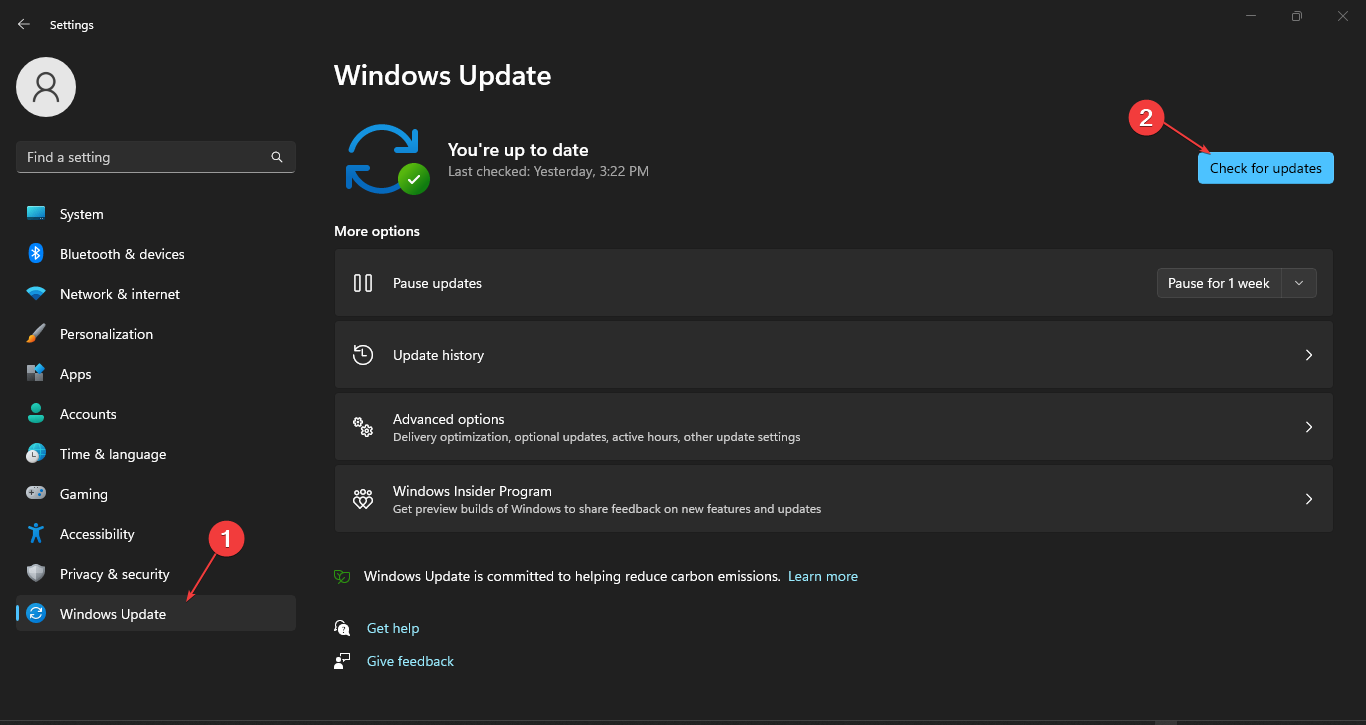Open Time & language settings
Screen dimensions: 1366x725
pos(156,454)
